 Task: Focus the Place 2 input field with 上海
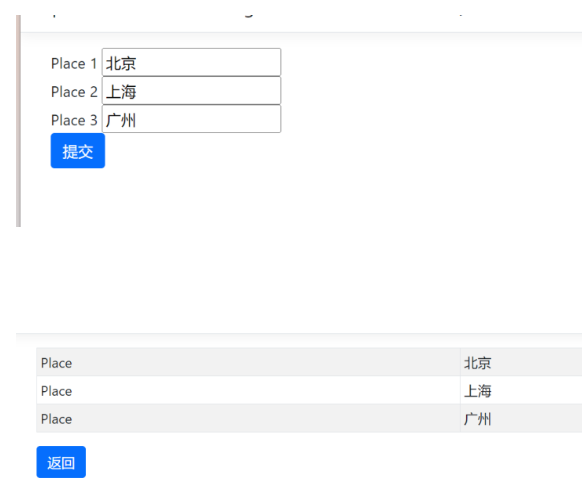click(x=191, y=91)
